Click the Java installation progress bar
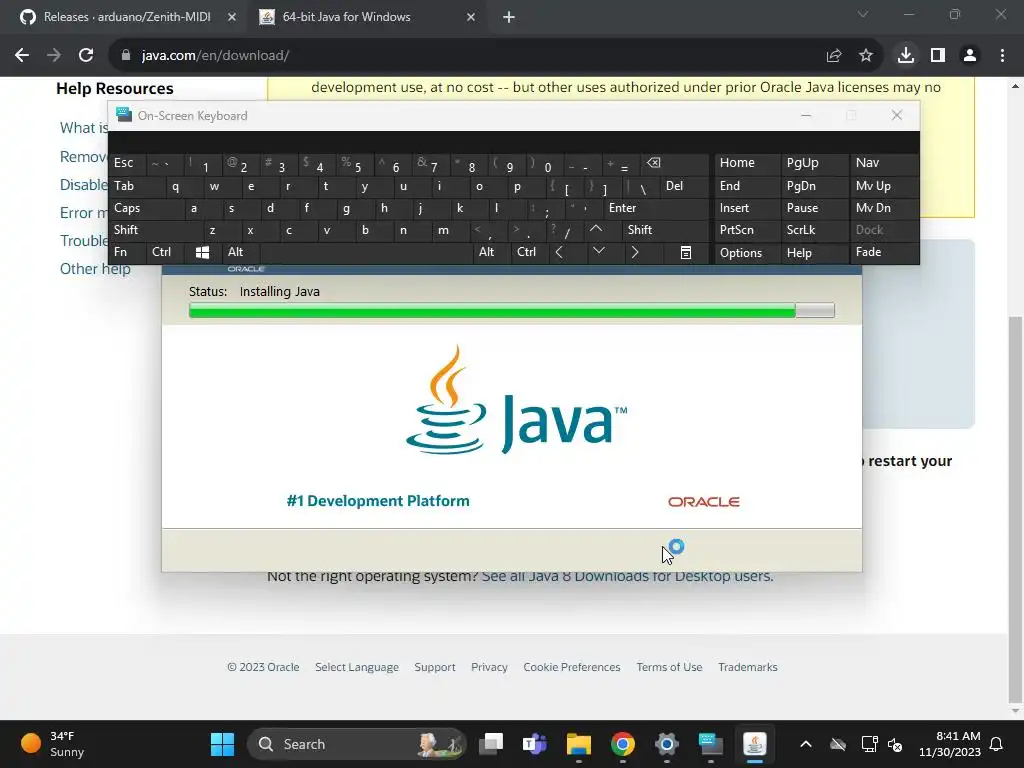Viewport: 1024px width, 768px height. pyautogui.click(x=511, y=310)
